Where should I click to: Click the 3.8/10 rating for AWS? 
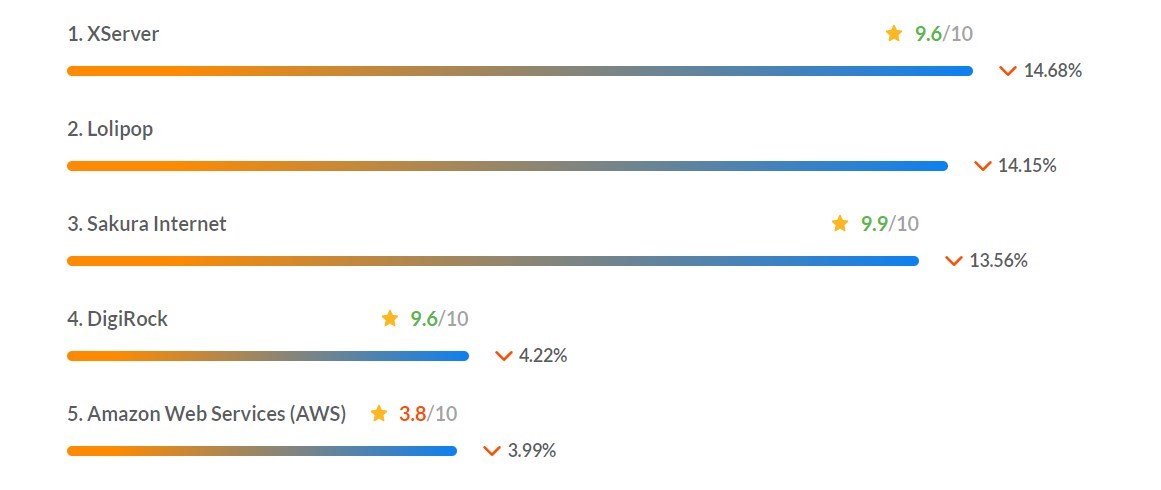point(428,414)
